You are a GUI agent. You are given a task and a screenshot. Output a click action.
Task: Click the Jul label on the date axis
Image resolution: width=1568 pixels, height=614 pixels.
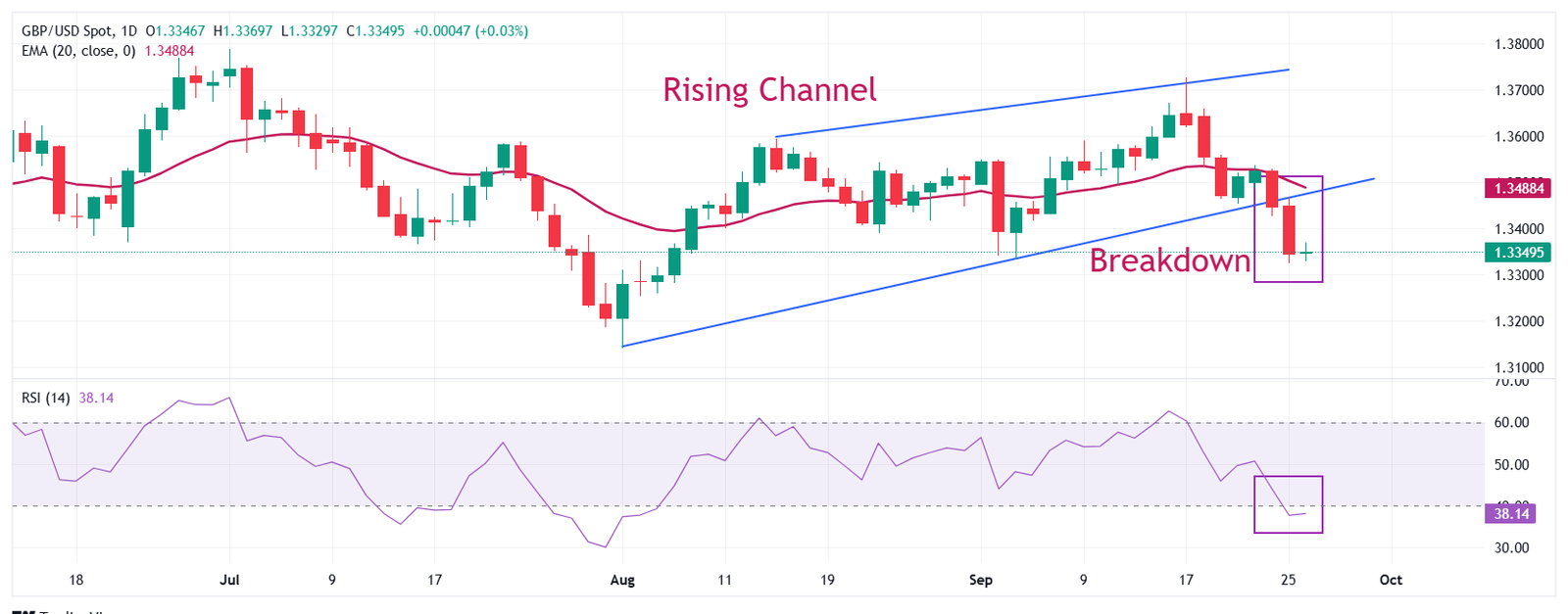coord(229,580)
